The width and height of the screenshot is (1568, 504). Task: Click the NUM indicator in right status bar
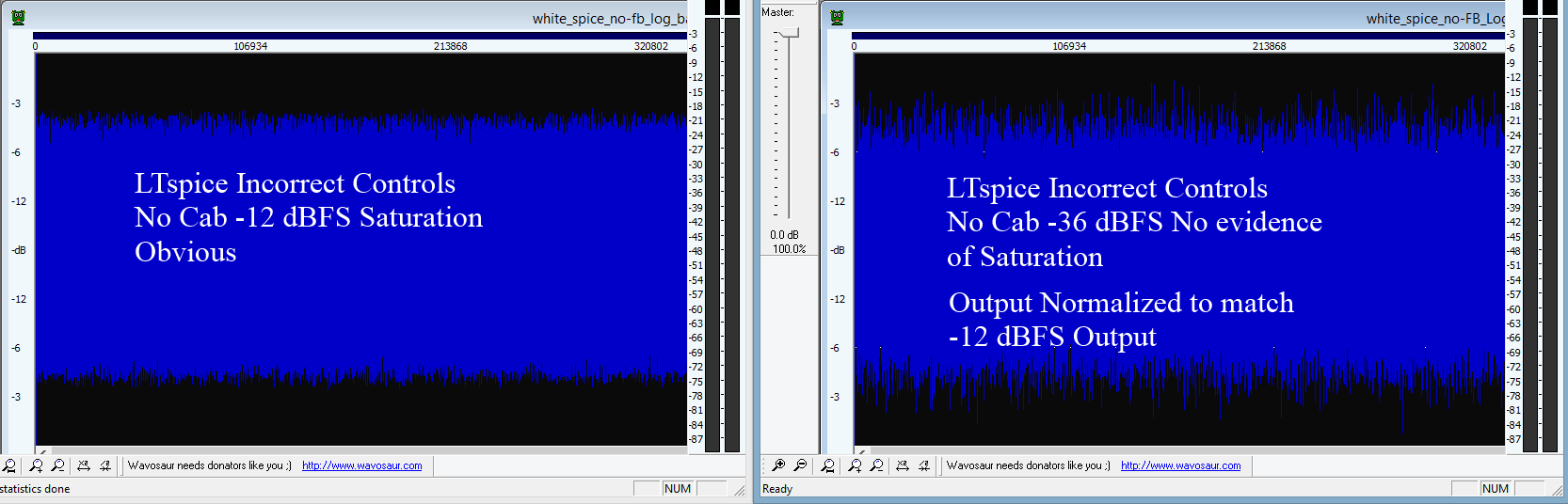tap(1496, 489)
